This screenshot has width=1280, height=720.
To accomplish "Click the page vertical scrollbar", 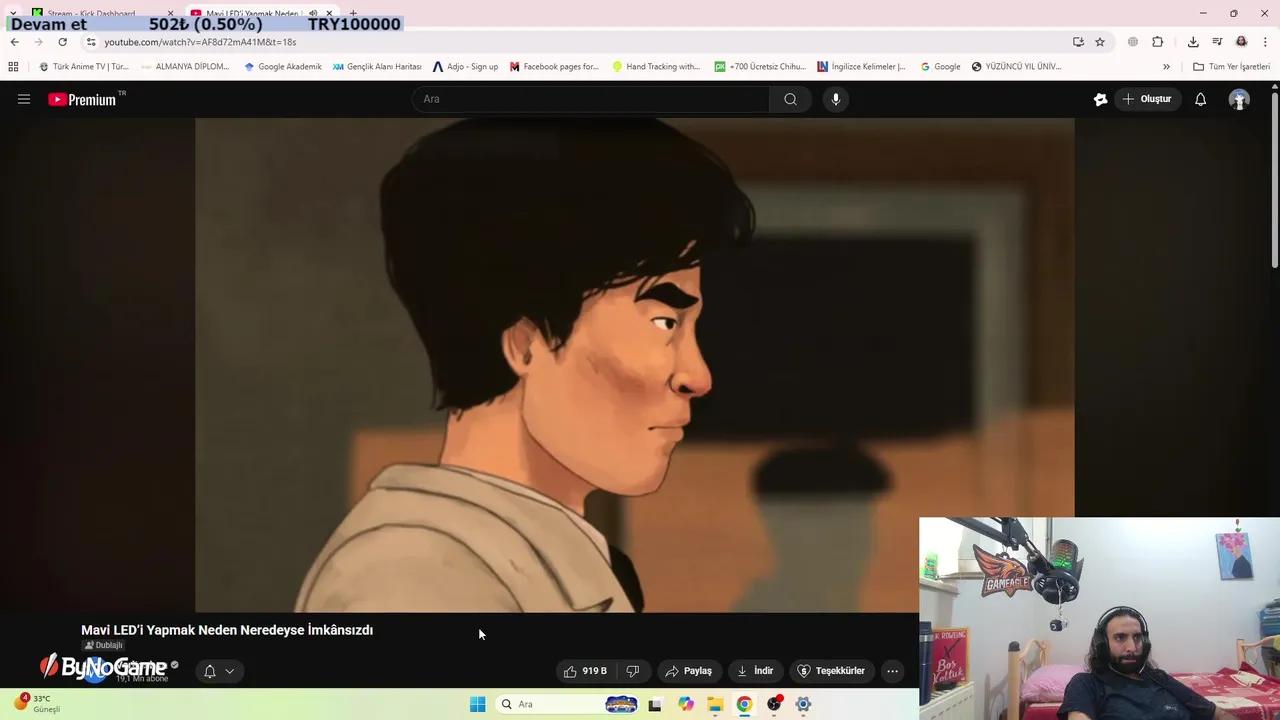I will pos(1275,180).
